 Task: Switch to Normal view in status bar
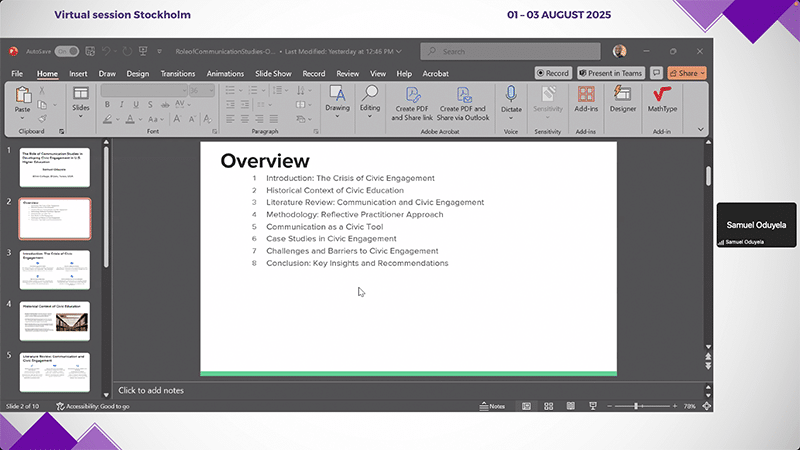pyautogui.click(x=525, y=406)
